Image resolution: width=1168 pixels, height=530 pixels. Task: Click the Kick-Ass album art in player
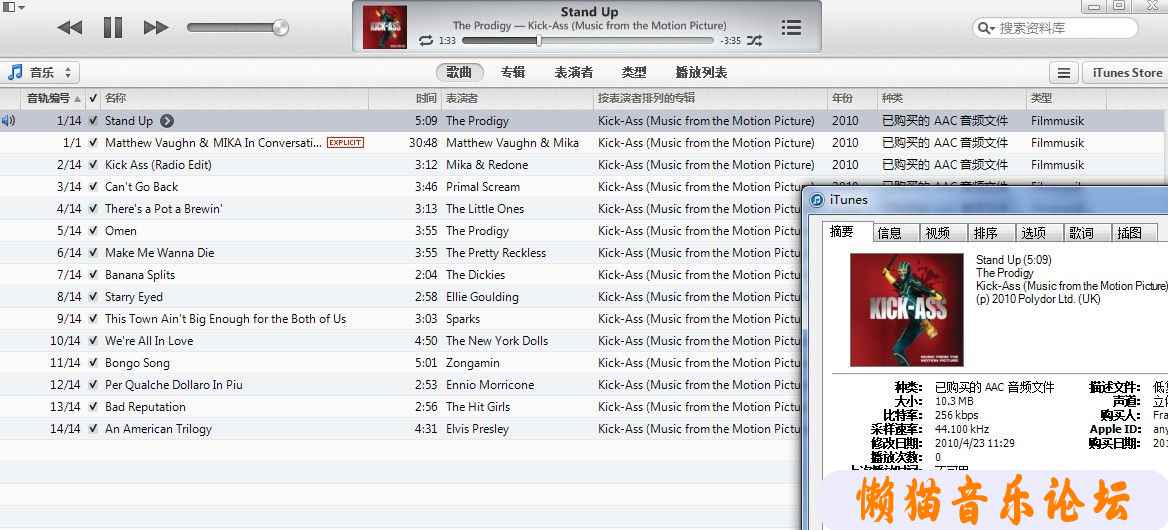click(385, 28)
